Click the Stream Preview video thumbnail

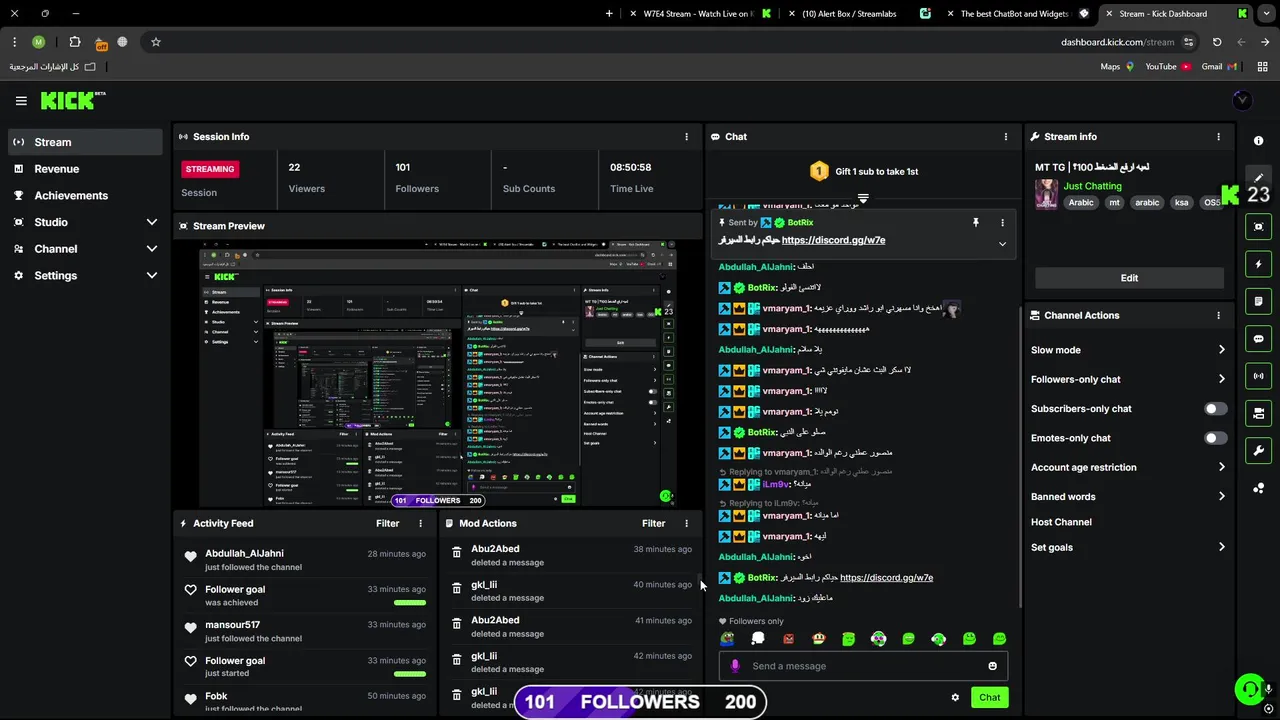[x=438, y=374]
